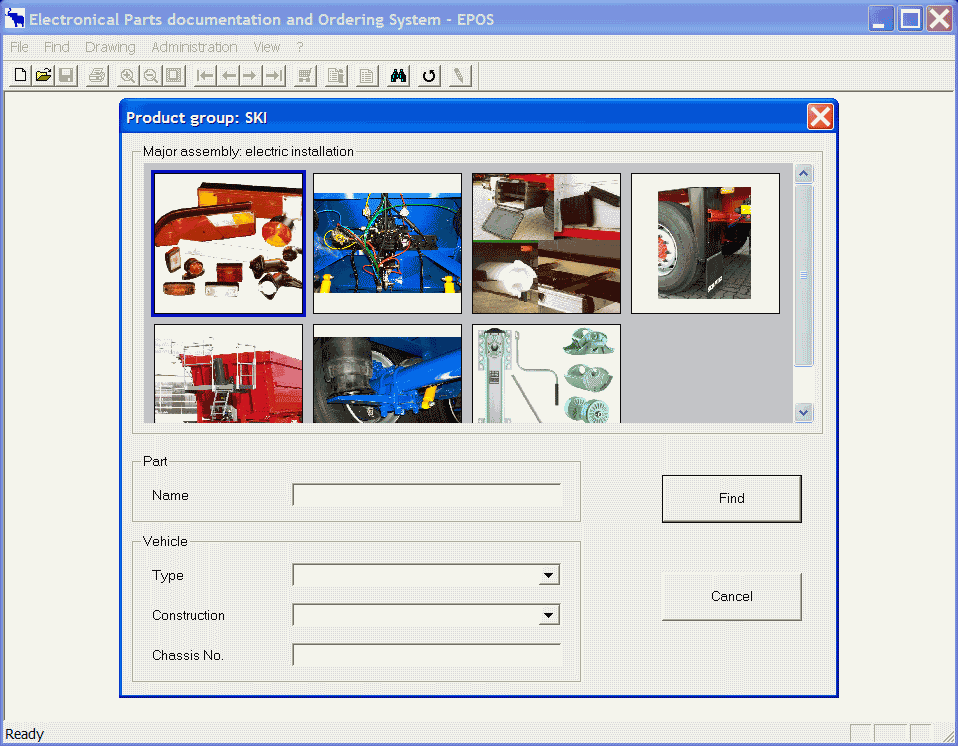This screenshot has width=958, height=746.
Task: Click the Paste clipboard list icon
Action: click(336, 76)
